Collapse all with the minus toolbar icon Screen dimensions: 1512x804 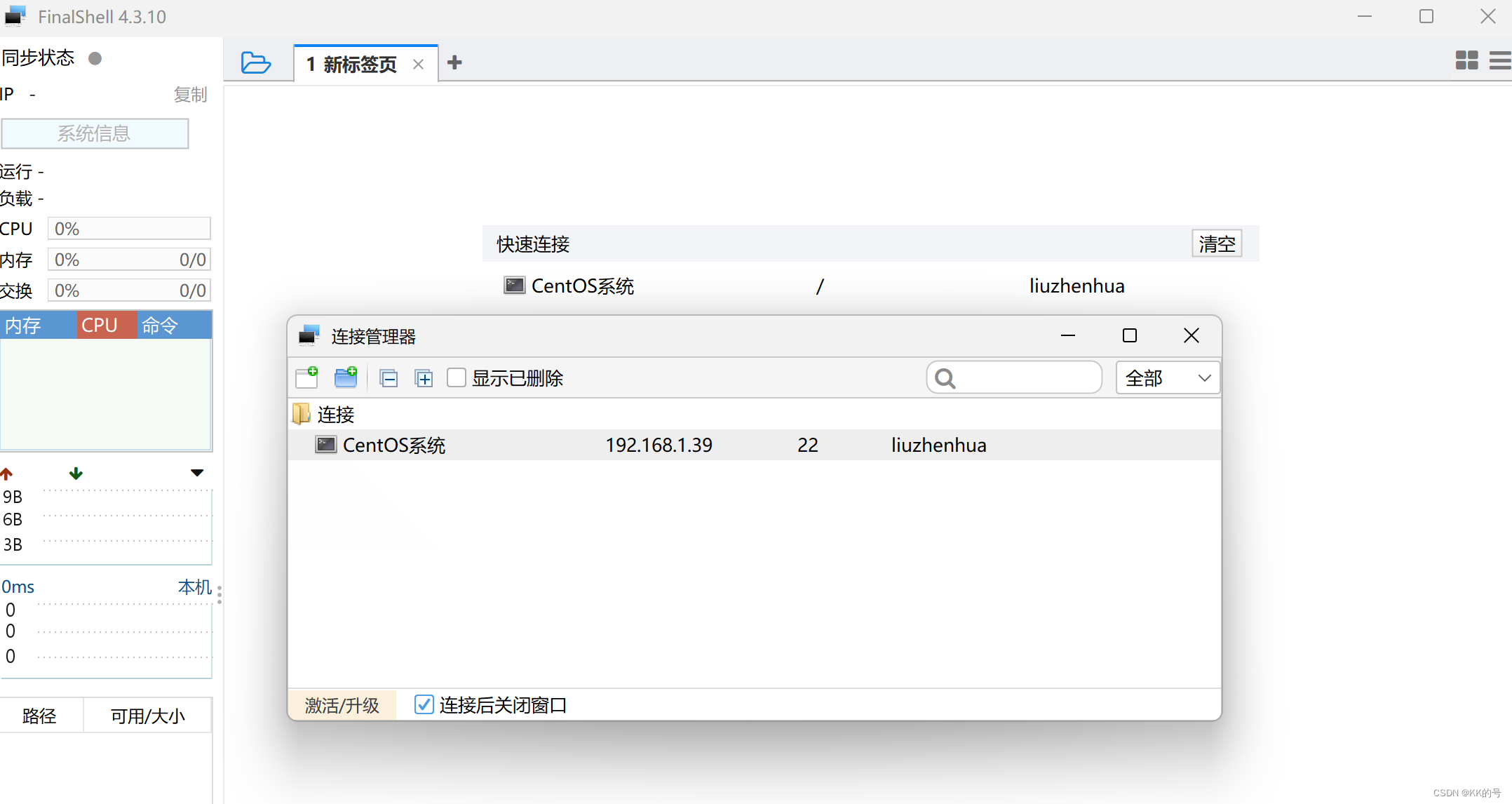[389, 379]
